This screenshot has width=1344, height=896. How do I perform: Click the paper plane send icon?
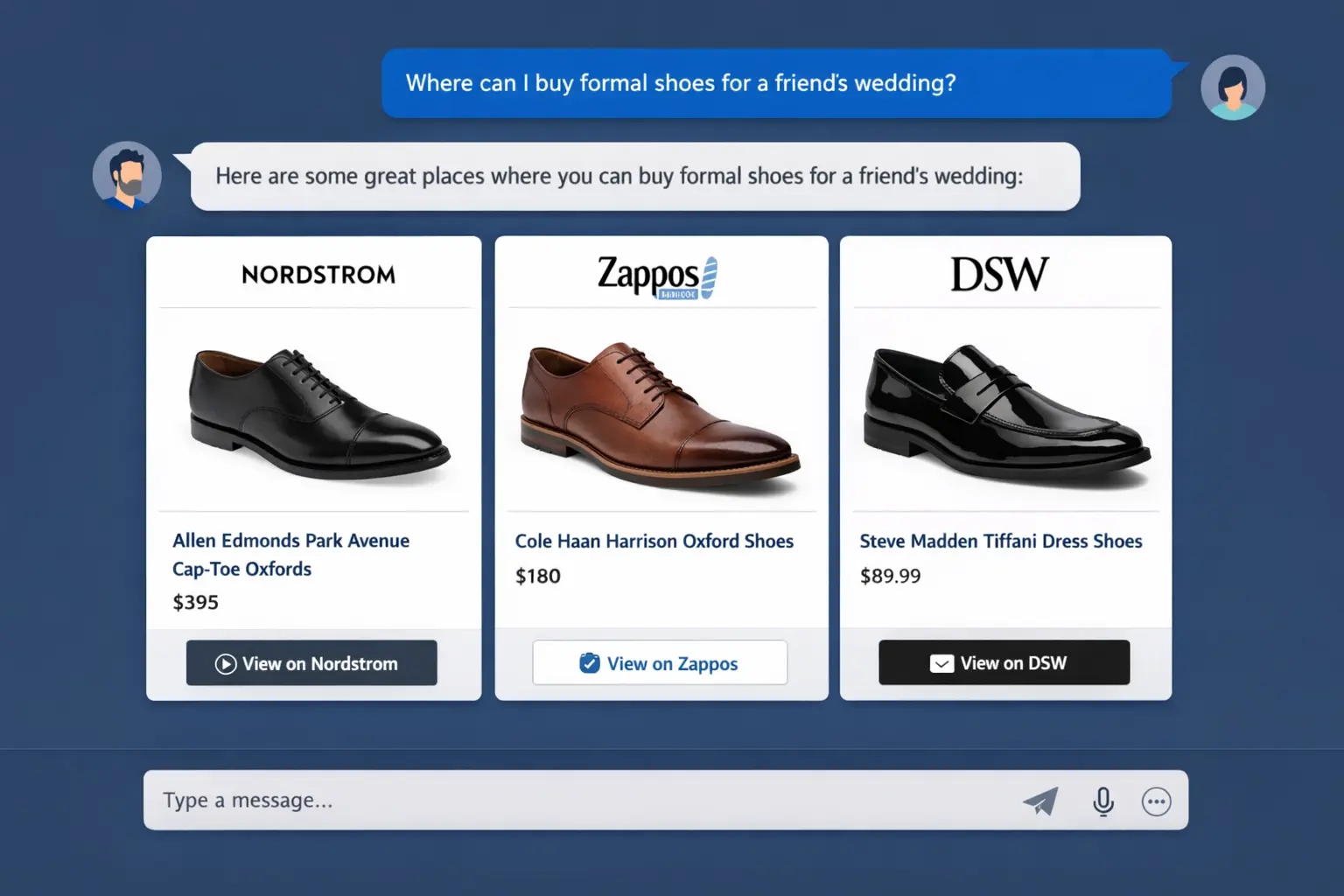tap(1041, 800)
